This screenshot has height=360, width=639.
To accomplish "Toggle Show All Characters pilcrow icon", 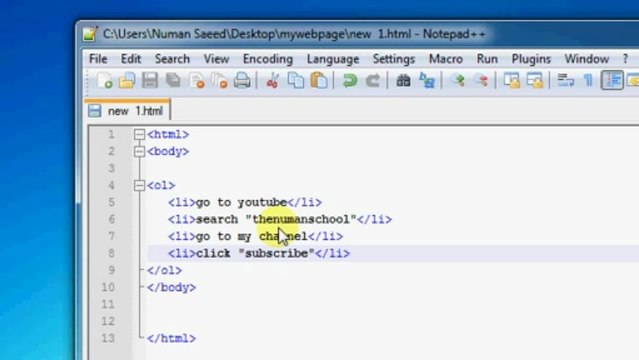I will (588, 80).
